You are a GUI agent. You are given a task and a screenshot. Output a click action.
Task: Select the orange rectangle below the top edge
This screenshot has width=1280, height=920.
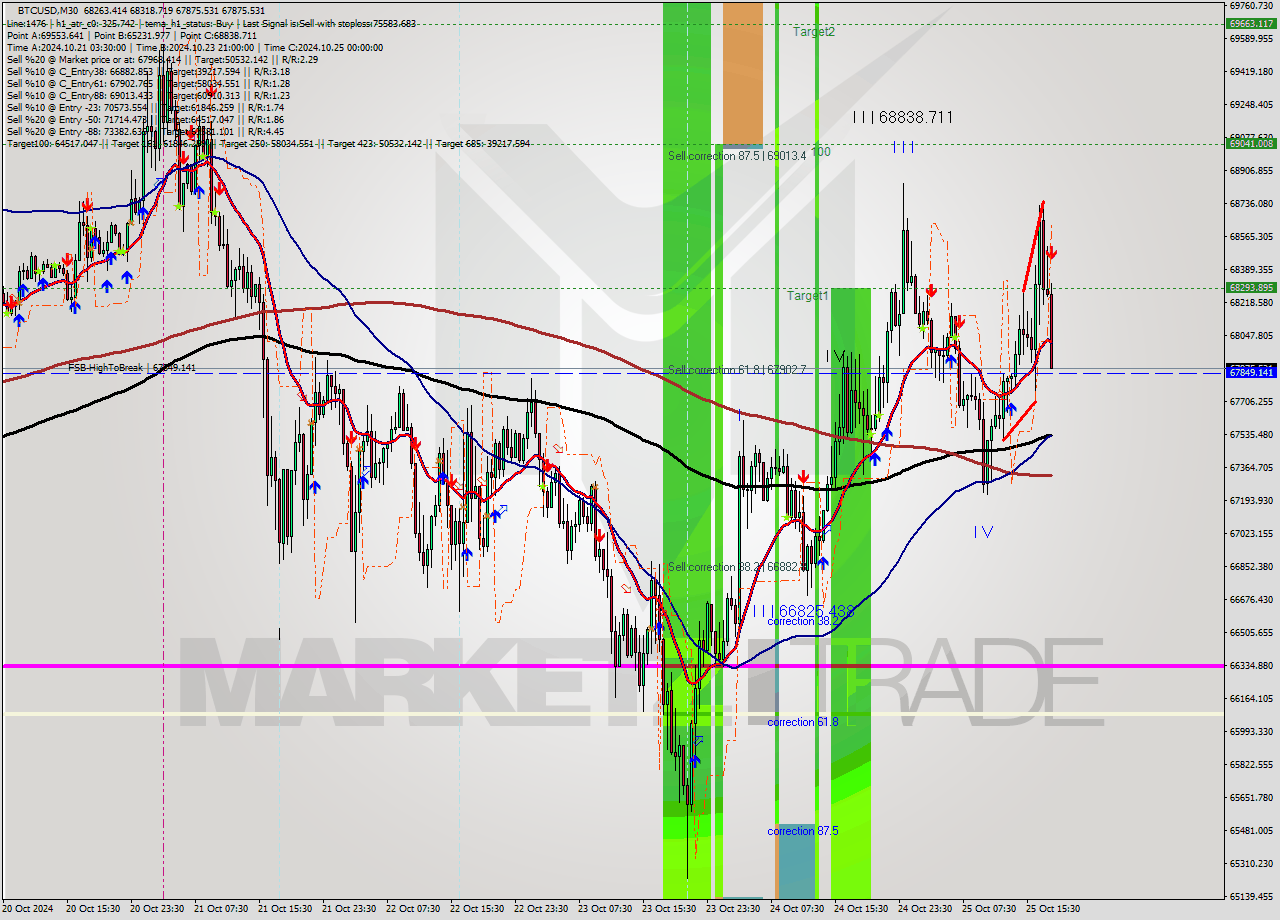(742, 73)
